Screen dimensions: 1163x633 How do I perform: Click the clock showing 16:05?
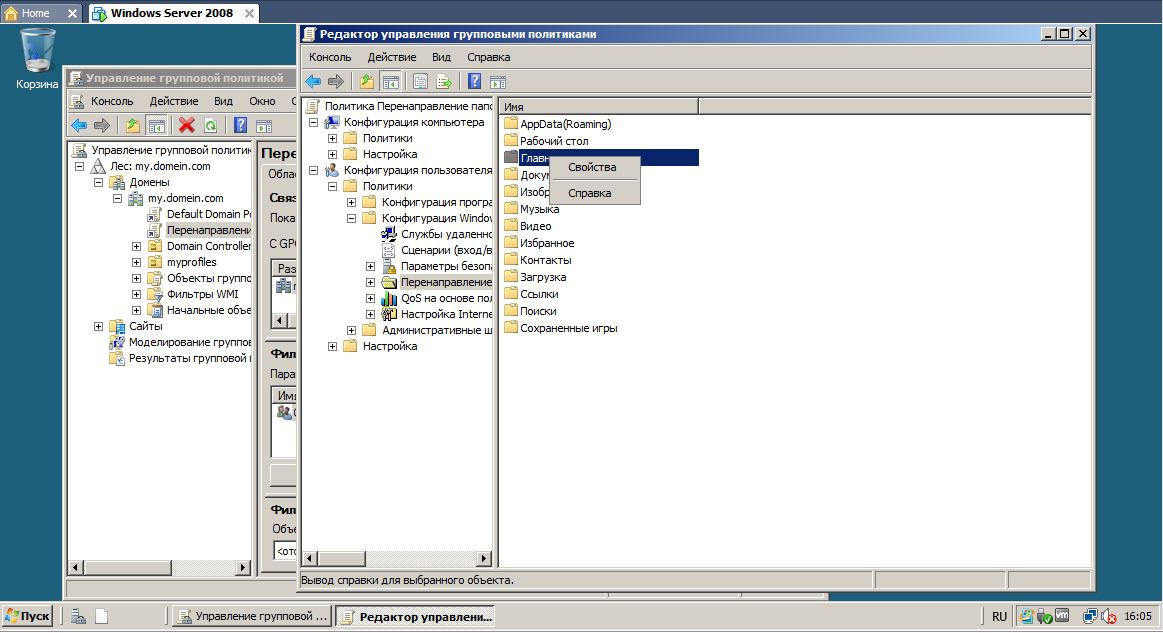(1138, 616)
